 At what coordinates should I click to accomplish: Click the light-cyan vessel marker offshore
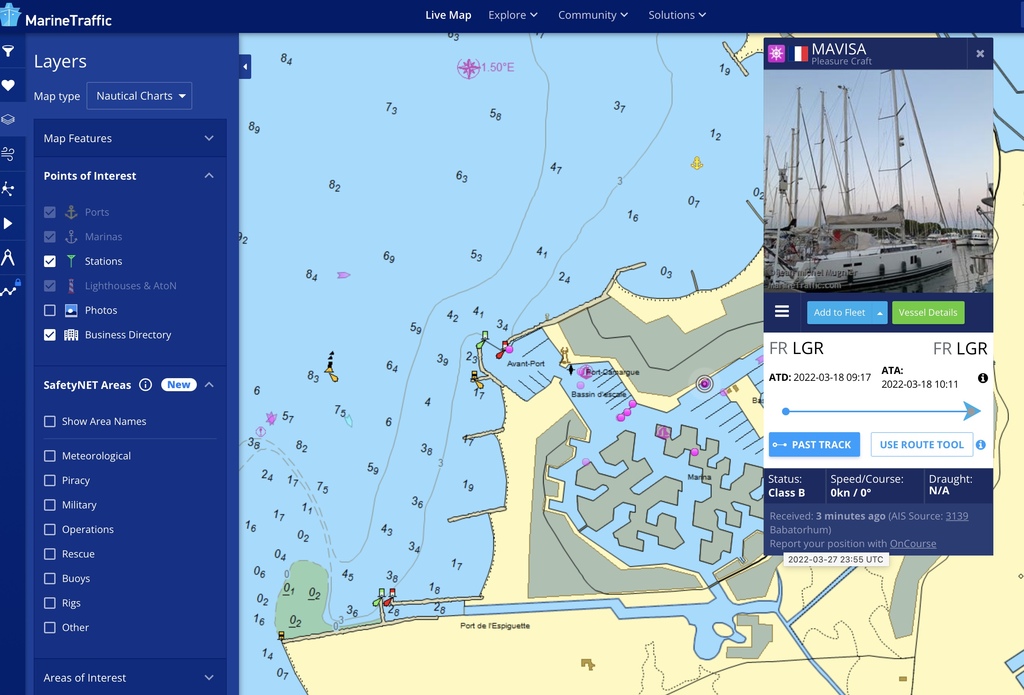pyautogui.click(x=349, y=421)
